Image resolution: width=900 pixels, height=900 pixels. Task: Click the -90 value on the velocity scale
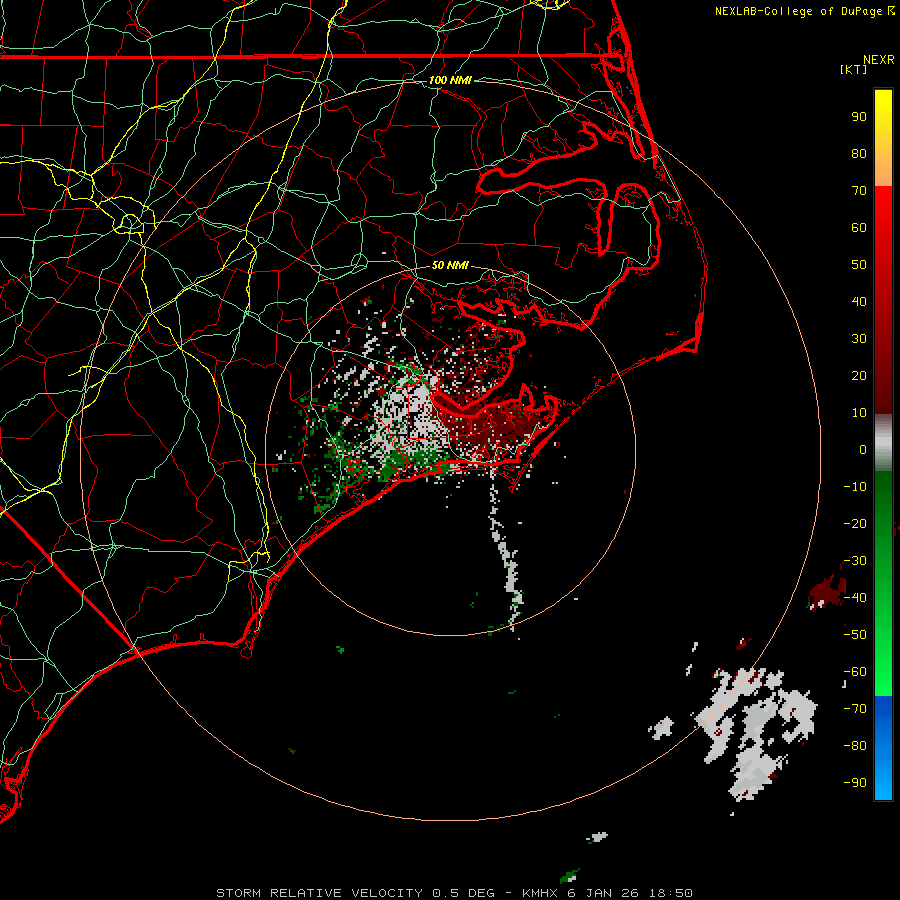coord(855,783)
